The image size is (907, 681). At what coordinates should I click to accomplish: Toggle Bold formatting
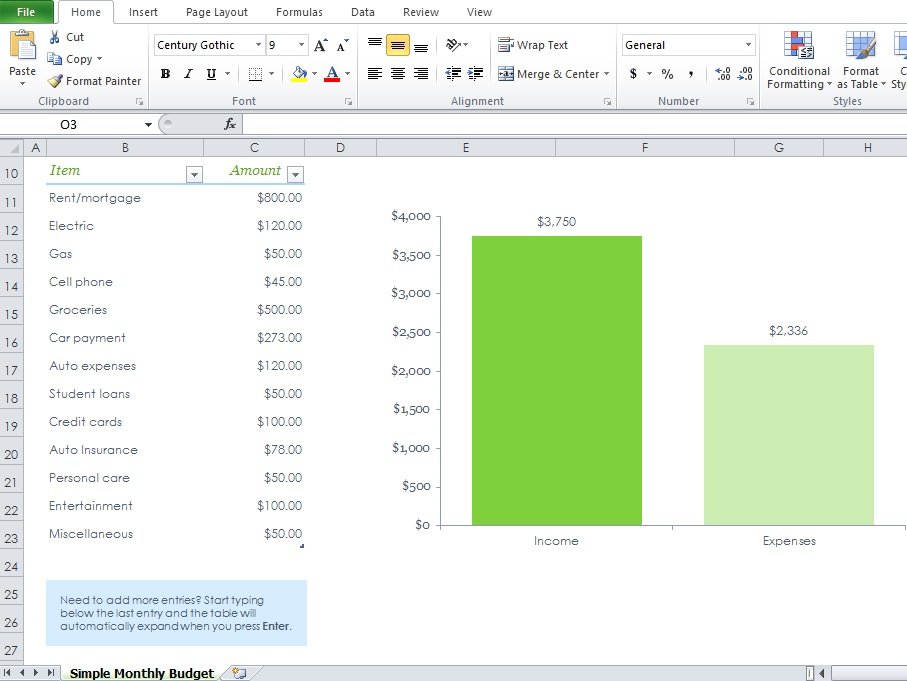165,73
